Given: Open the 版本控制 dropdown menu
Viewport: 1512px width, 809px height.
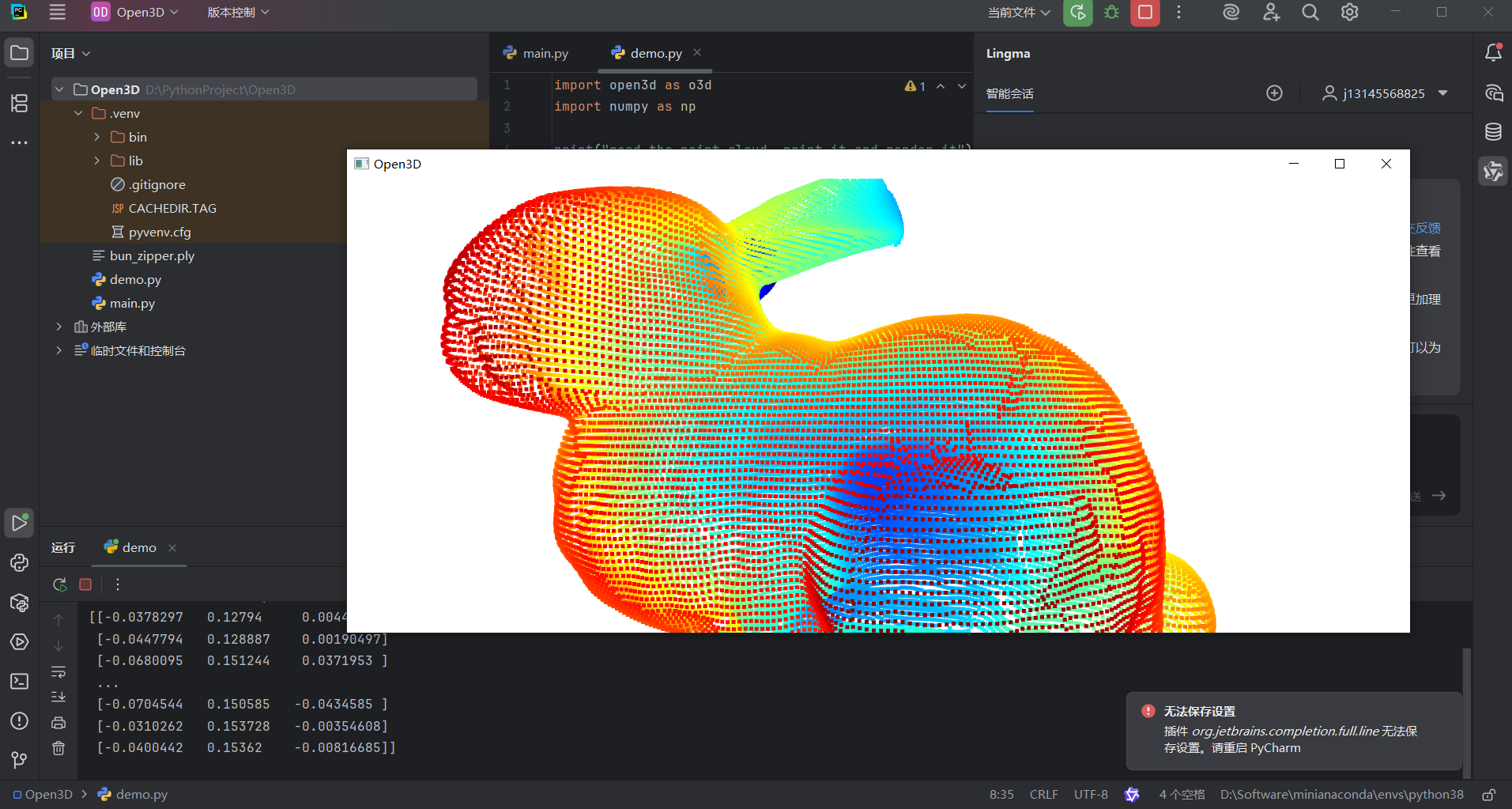Looking at the screenshot, I should (238, 13).
